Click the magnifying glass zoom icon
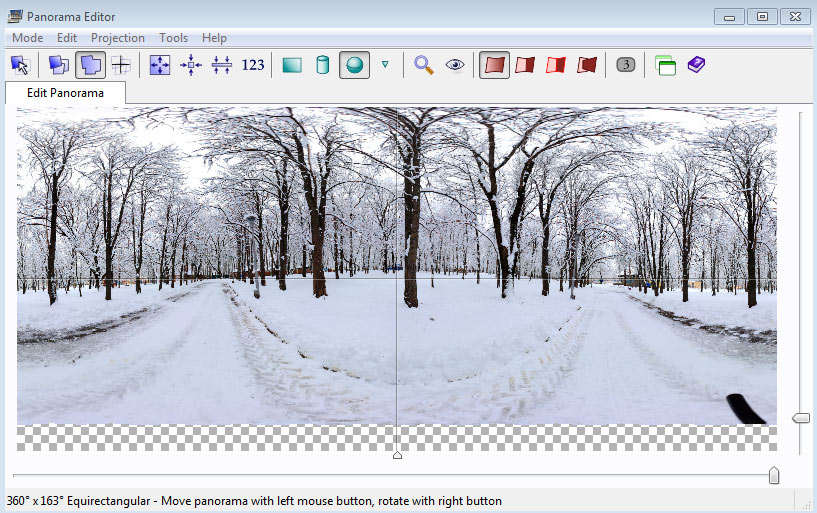817x513 pixels. 424,65
